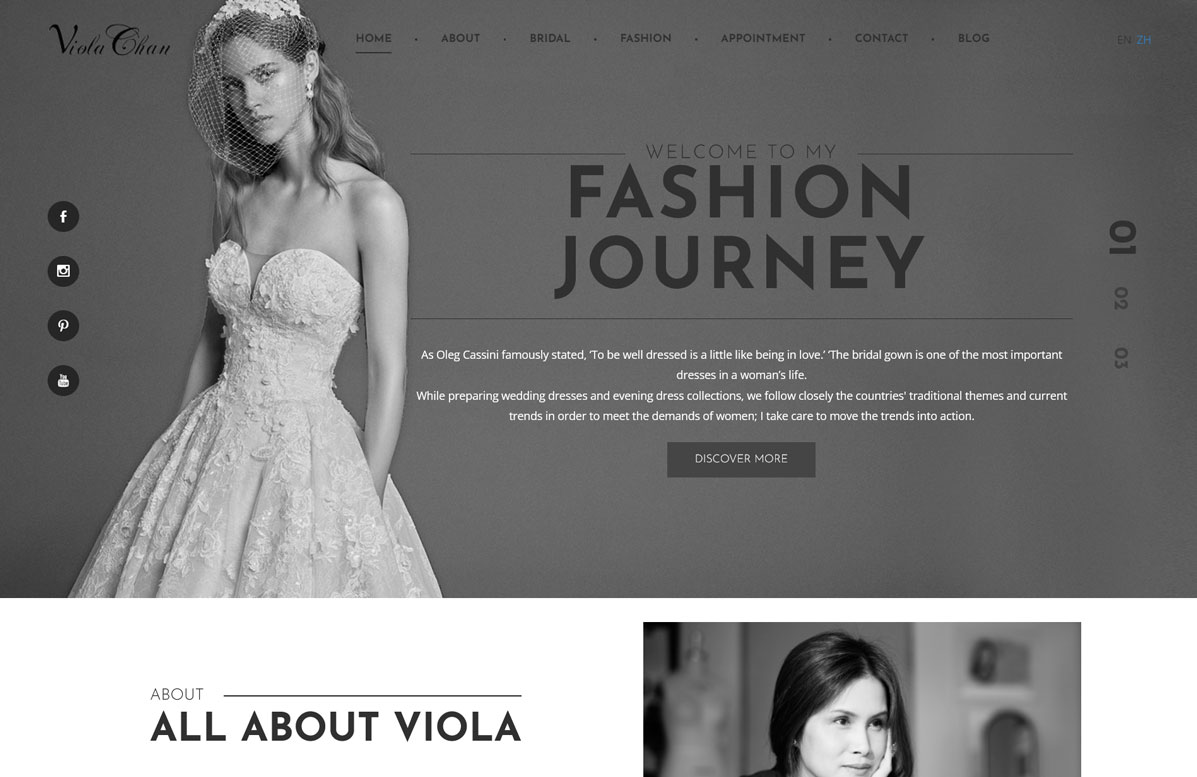
Task: Open the Instagram social icon
Action: 63,271
